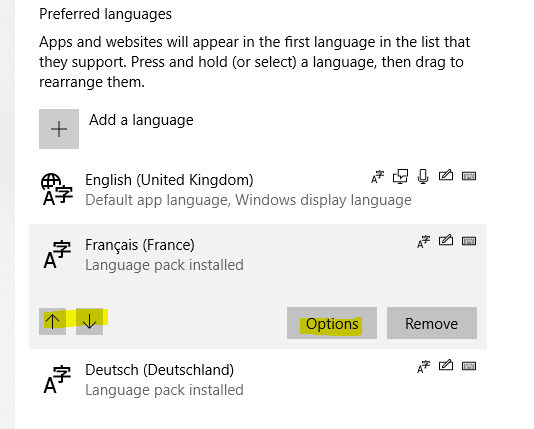Select English (United Kingdom) language entry
The width and height of the screenshot is (534, 429).
[x=258, y=189]
